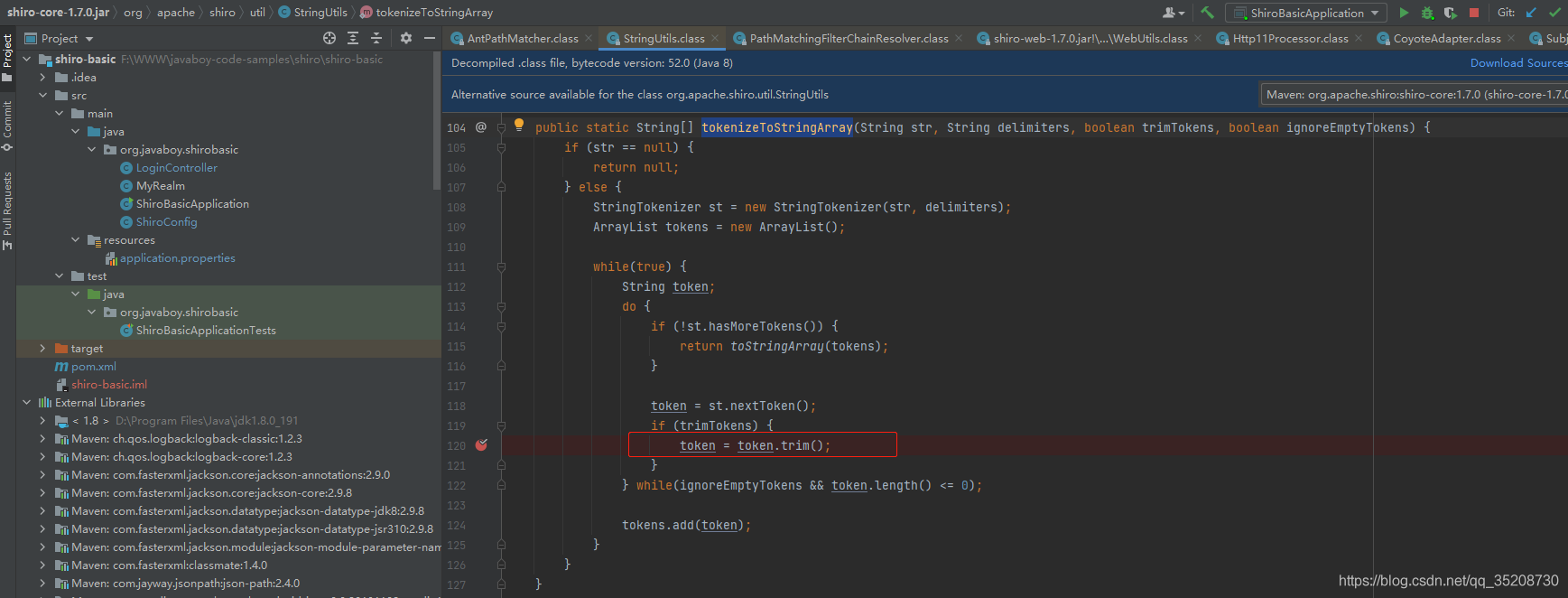The width and height of the screenshot is (1568, 598).
Task: Open LoginController in project tree
Action: click(x=177, y=168)
